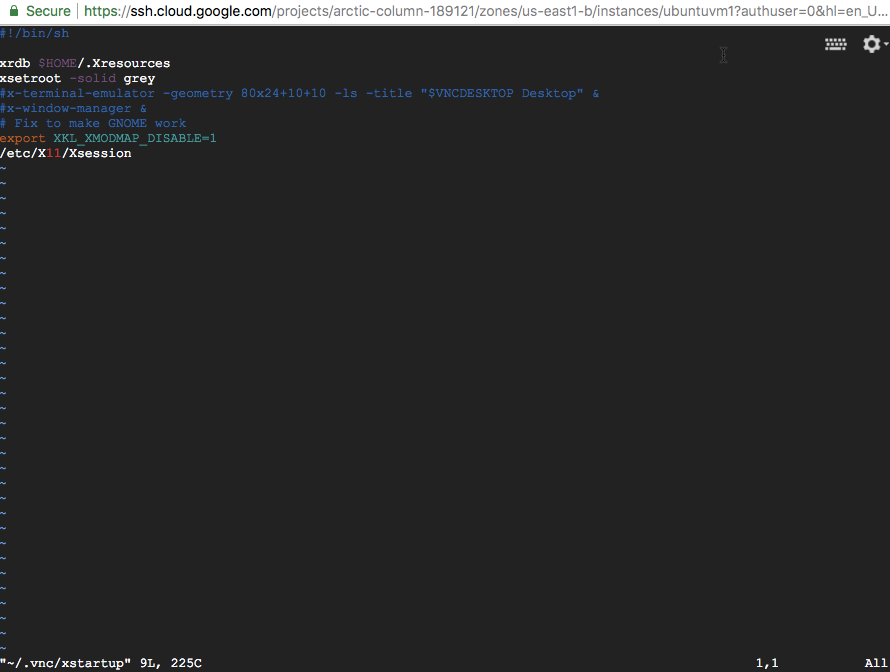This screenshot has width=890, height=672.
Task: Click the "9L, 225C" file info
Action: tap(171, 663)
